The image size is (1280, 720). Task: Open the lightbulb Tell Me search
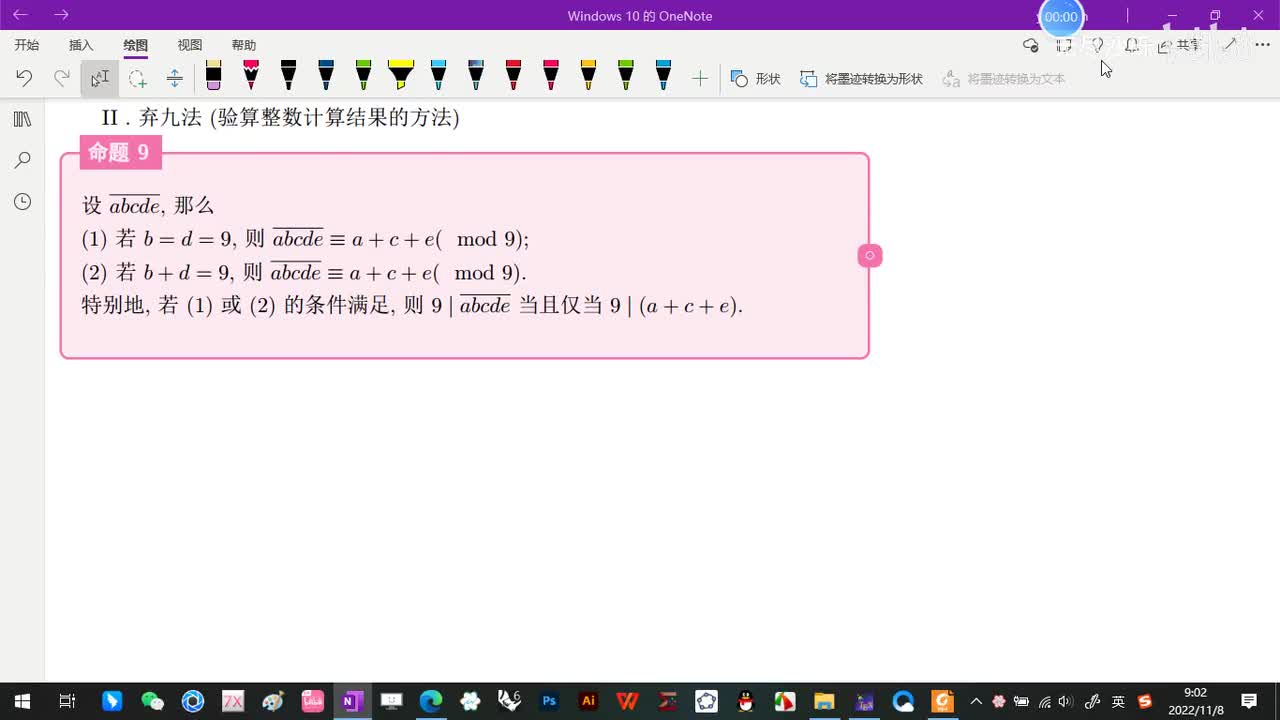tap(1097, 45)
